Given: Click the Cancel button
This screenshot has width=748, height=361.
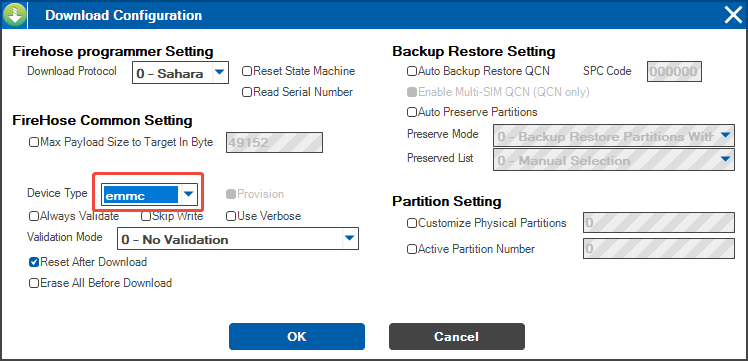Looking at the screenshot, I should coord(457,337).
